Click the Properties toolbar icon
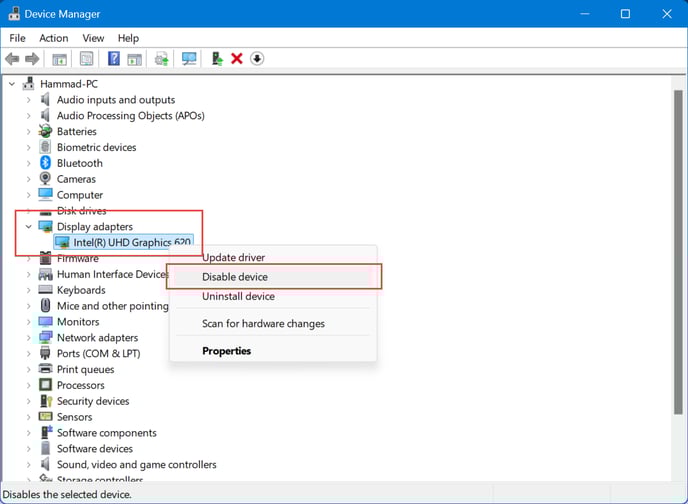 (87, 59)
